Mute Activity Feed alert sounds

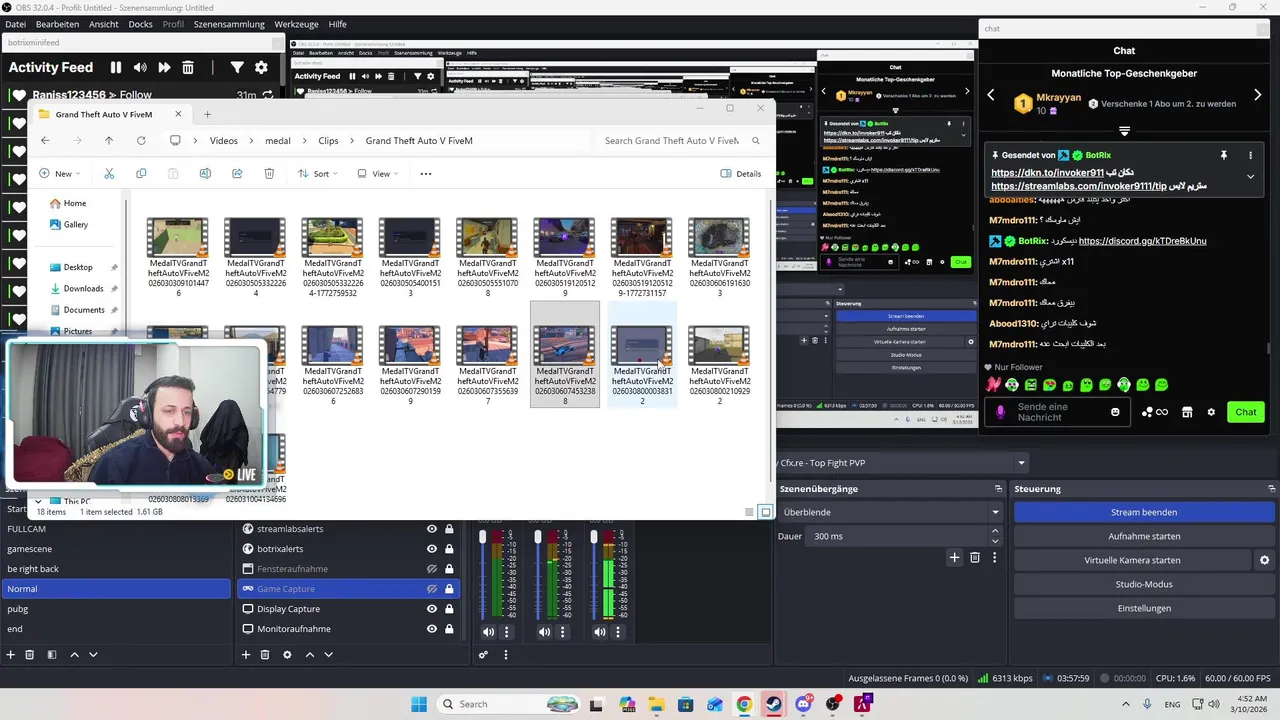(x=140, y=68)
